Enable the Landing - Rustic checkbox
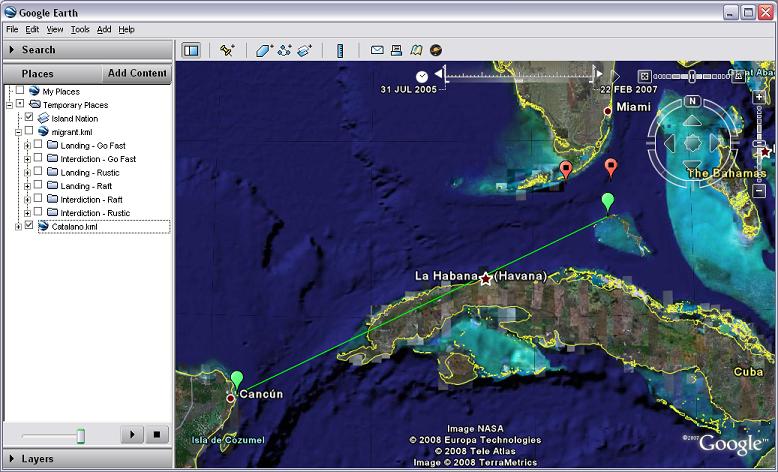The image size is (778, 472). click(38, 171)
